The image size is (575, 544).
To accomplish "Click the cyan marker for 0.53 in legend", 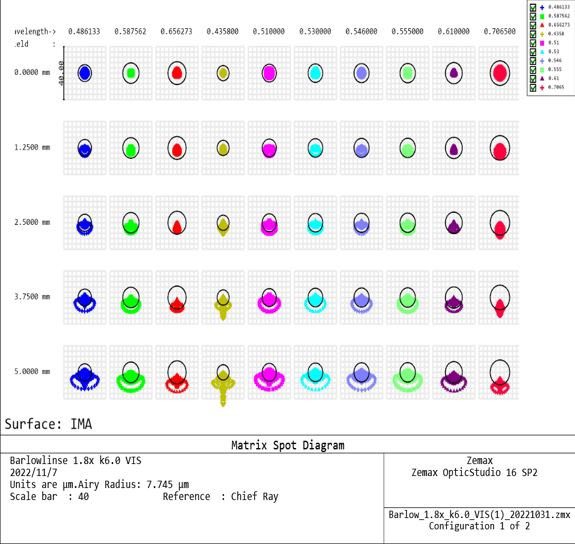I will [542, 52].
